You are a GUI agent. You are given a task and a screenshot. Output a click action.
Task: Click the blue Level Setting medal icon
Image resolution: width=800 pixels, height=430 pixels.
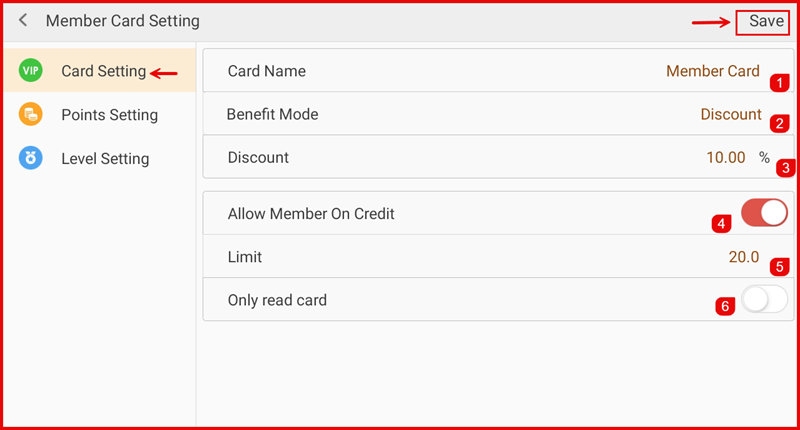30,158
